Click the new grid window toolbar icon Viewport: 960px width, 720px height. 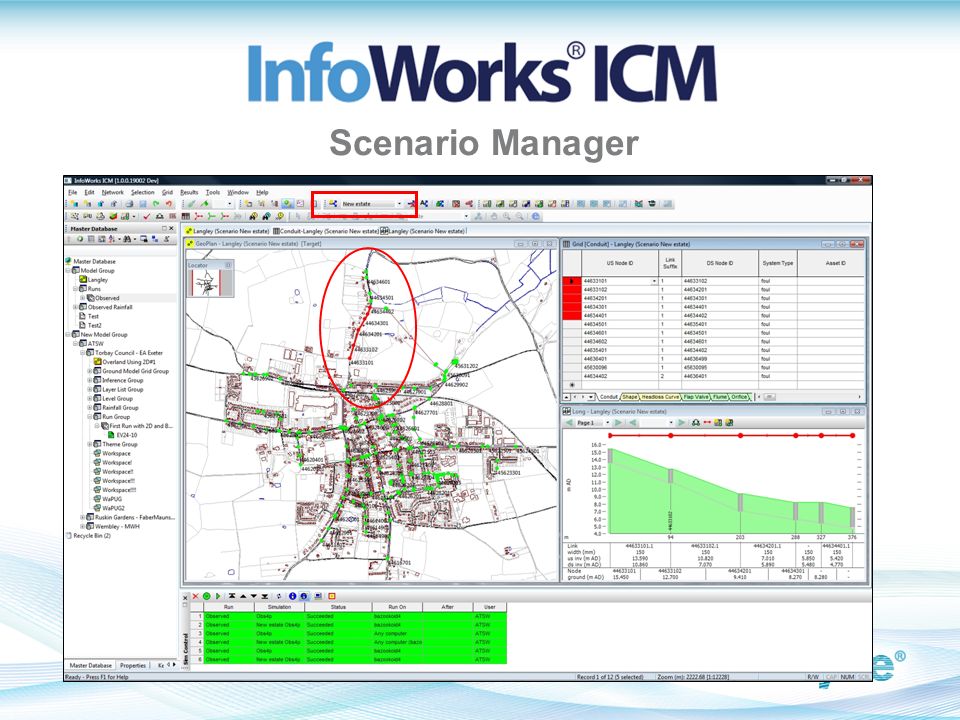point(185,216)
